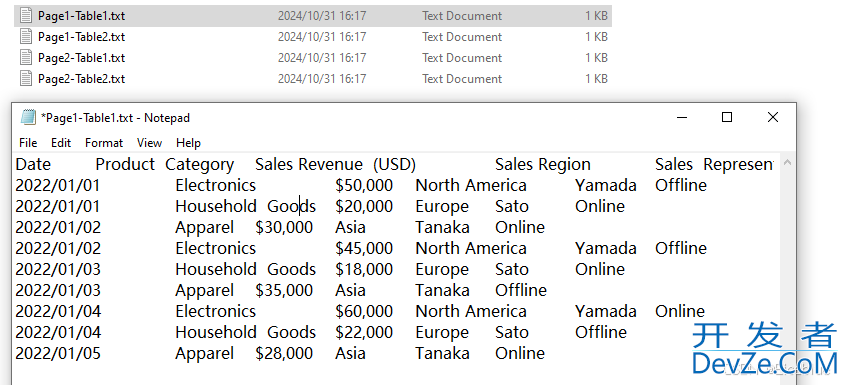Open the Help menu in Notepad
Image resolution: width=848 pixels, height=385 pixels.
[x=188, y=143]
